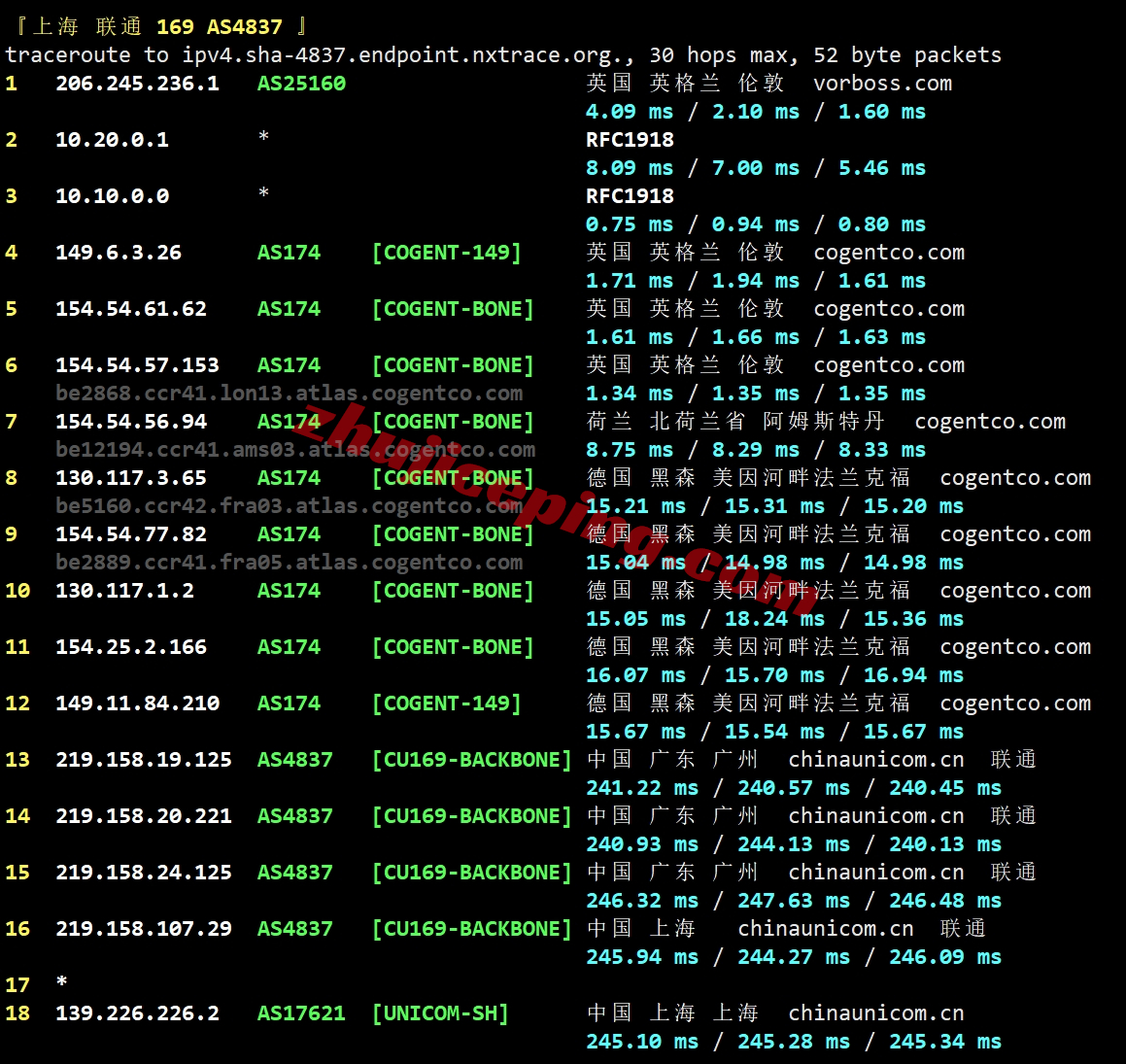
Task: Select hop 1 IP '206.245.236.1'
Action: point(137,84)
